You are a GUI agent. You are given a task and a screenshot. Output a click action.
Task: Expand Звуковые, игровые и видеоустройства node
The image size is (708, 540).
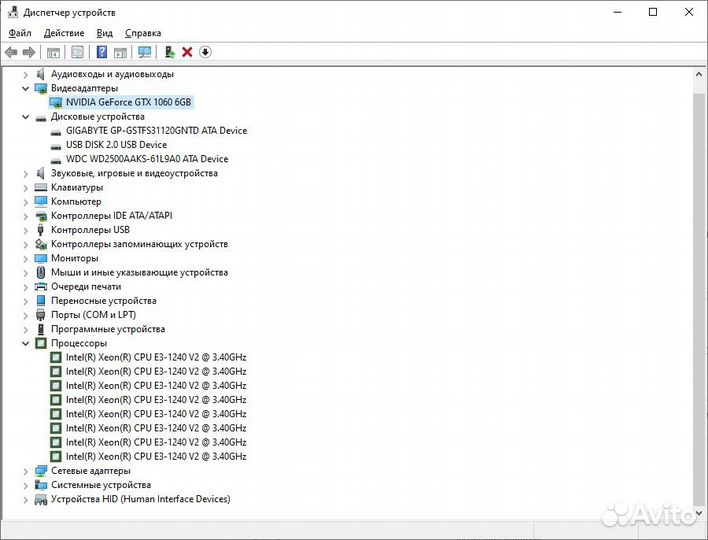tap(26, 174)
